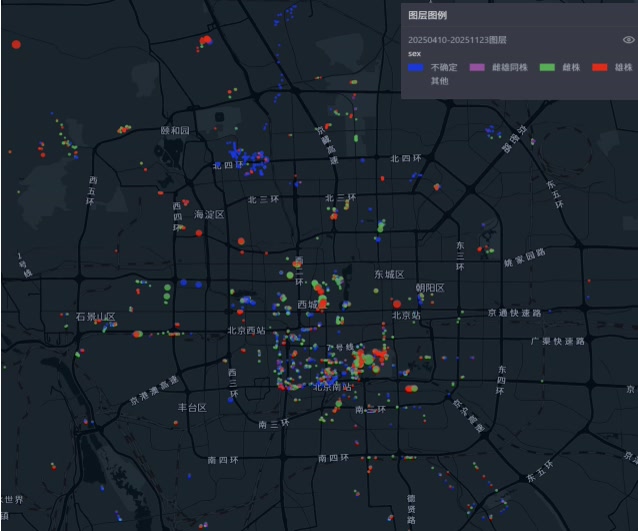Select the green 雌株 legend swatch

[x=546, y=67]
